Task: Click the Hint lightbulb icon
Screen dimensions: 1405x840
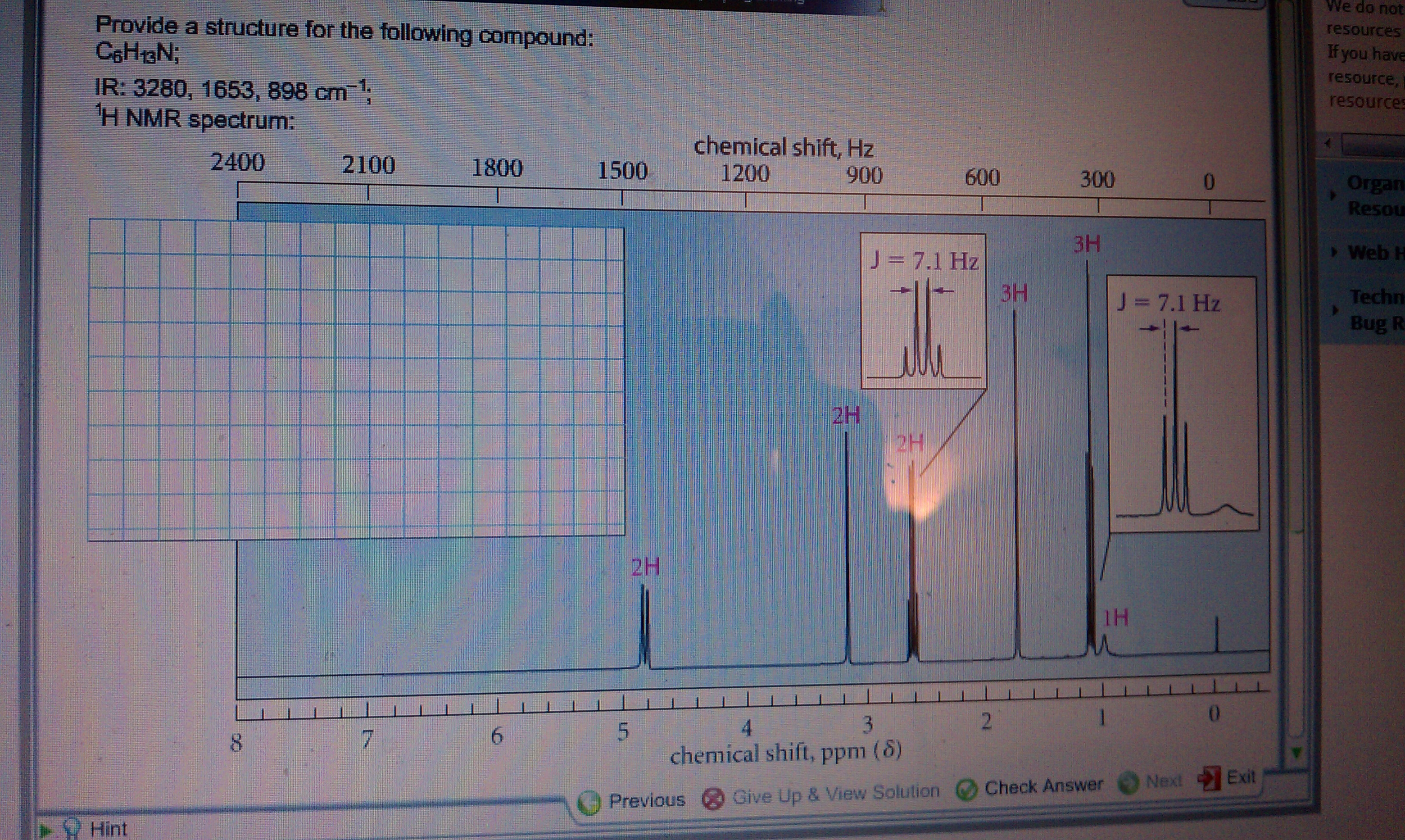Action: [72, 829]
